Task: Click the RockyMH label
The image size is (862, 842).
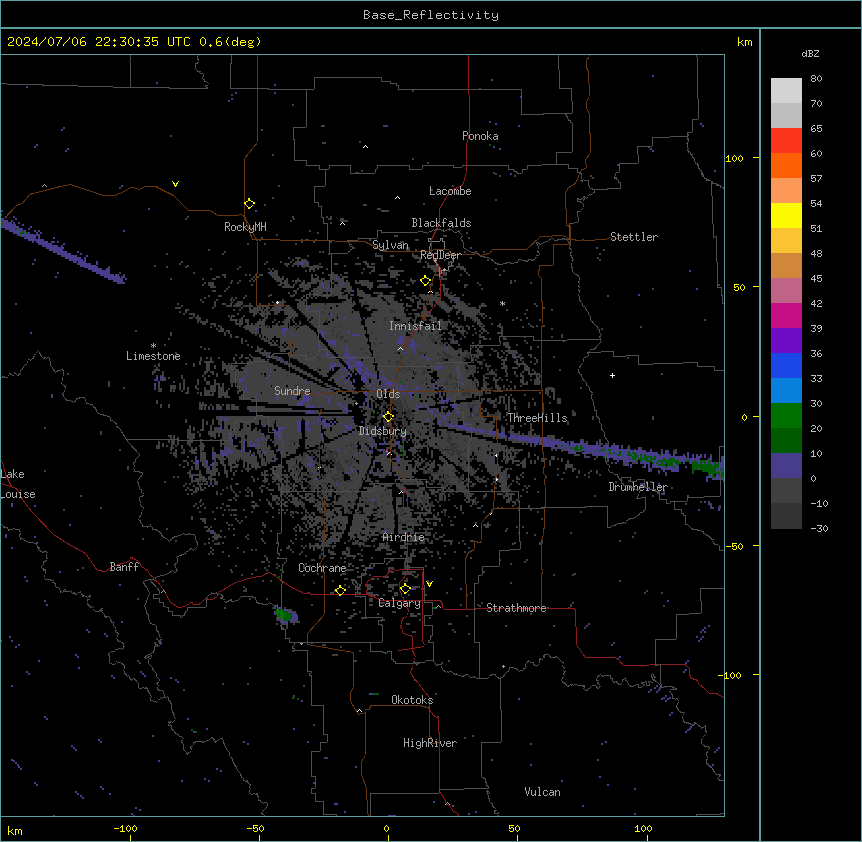Action: (245, 227)
